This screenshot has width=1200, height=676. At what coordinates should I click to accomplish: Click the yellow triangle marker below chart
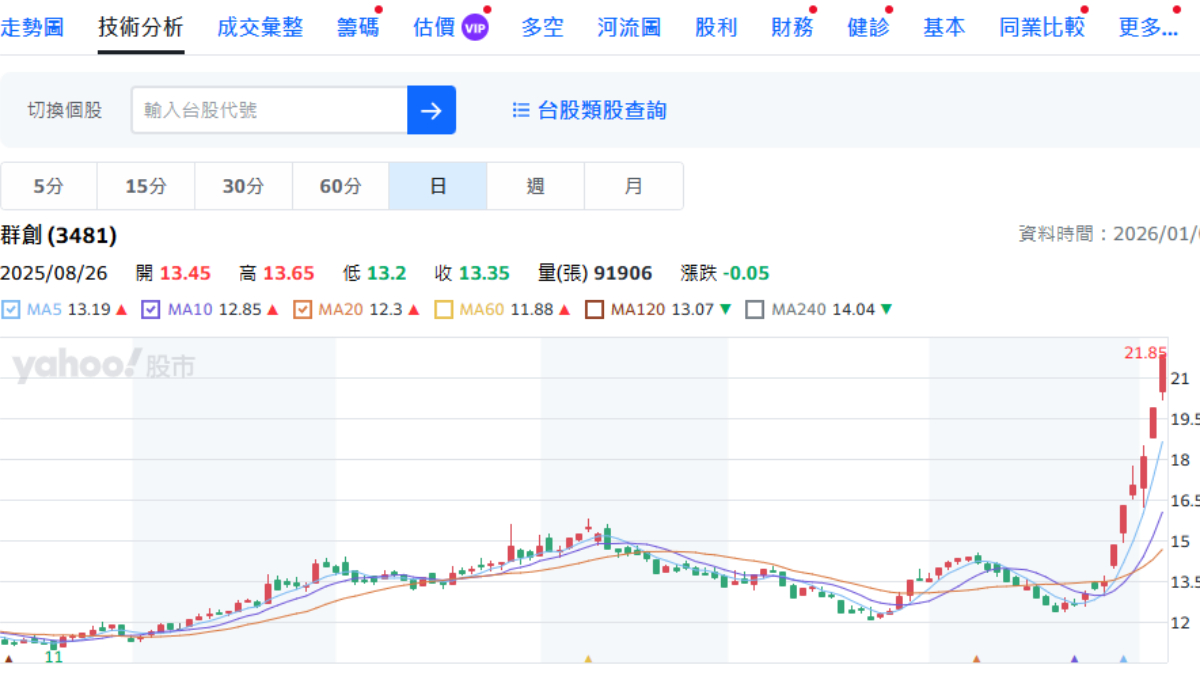[588, 660]
